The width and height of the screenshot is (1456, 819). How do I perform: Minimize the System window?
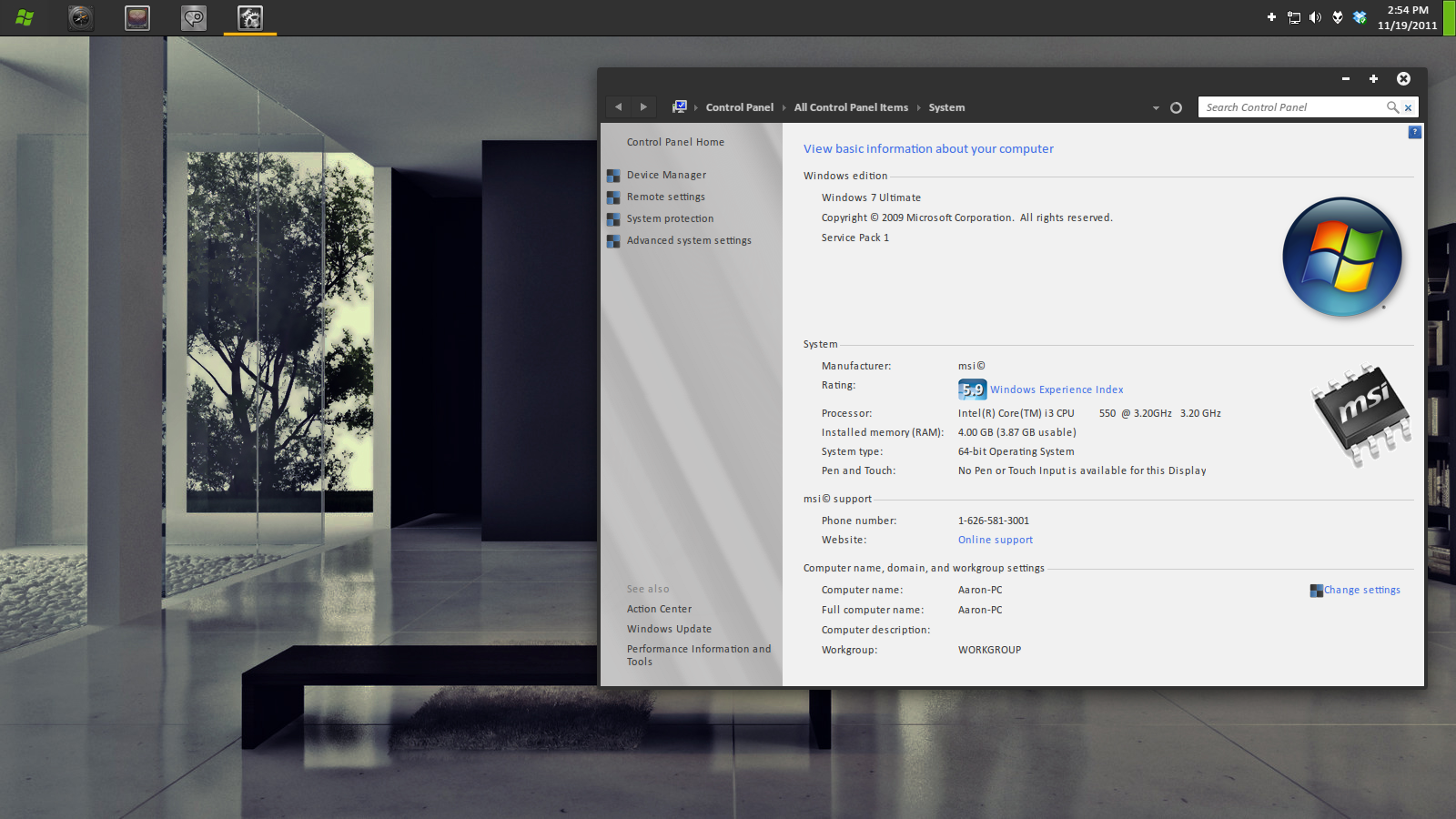[x=1345, y=79]
